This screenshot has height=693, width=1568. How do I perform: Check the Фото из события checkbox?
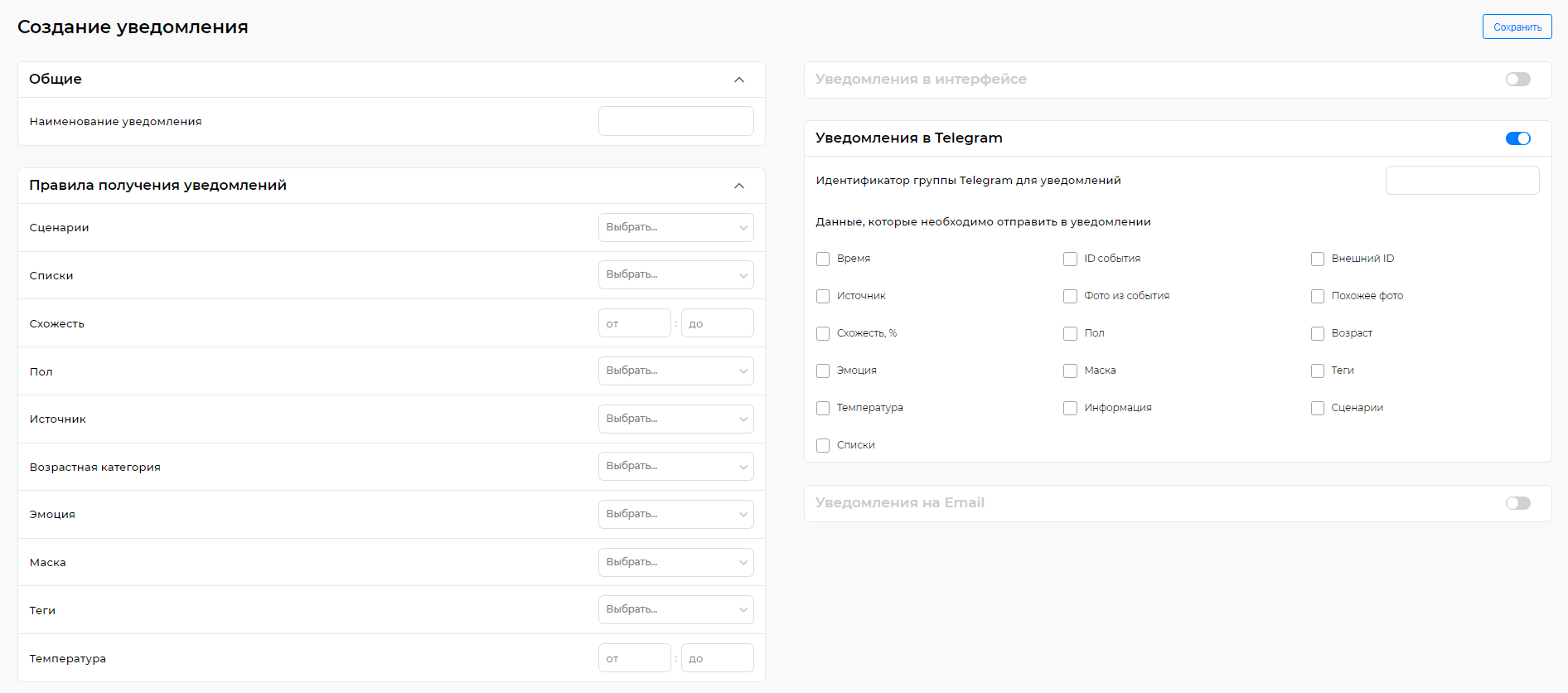tap(1070, 296)
